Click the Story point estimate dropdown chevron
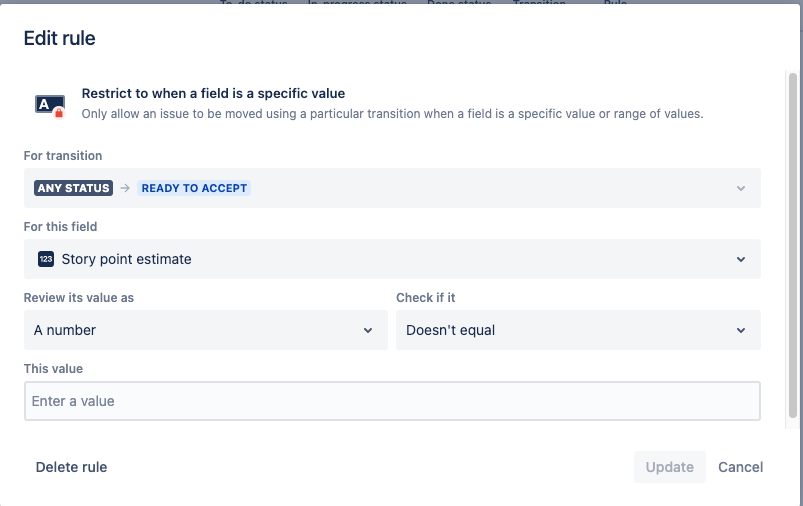 click(x=741, y=259)
